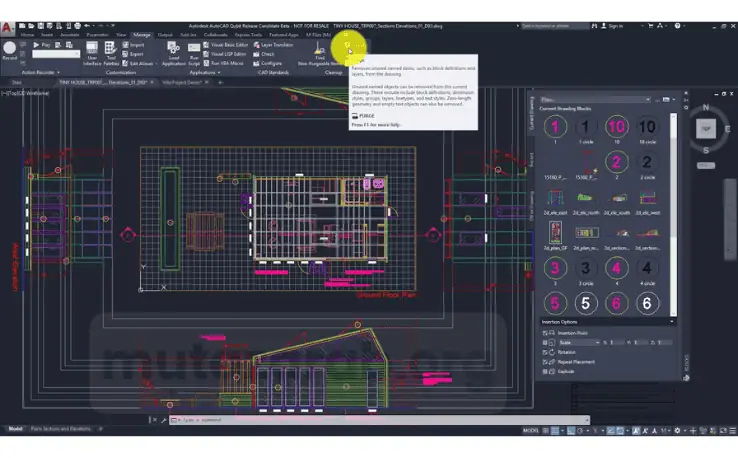This screenshot has width=738, height=458.
Task: Click the Record action button
Action: click(x=9, y=50)
